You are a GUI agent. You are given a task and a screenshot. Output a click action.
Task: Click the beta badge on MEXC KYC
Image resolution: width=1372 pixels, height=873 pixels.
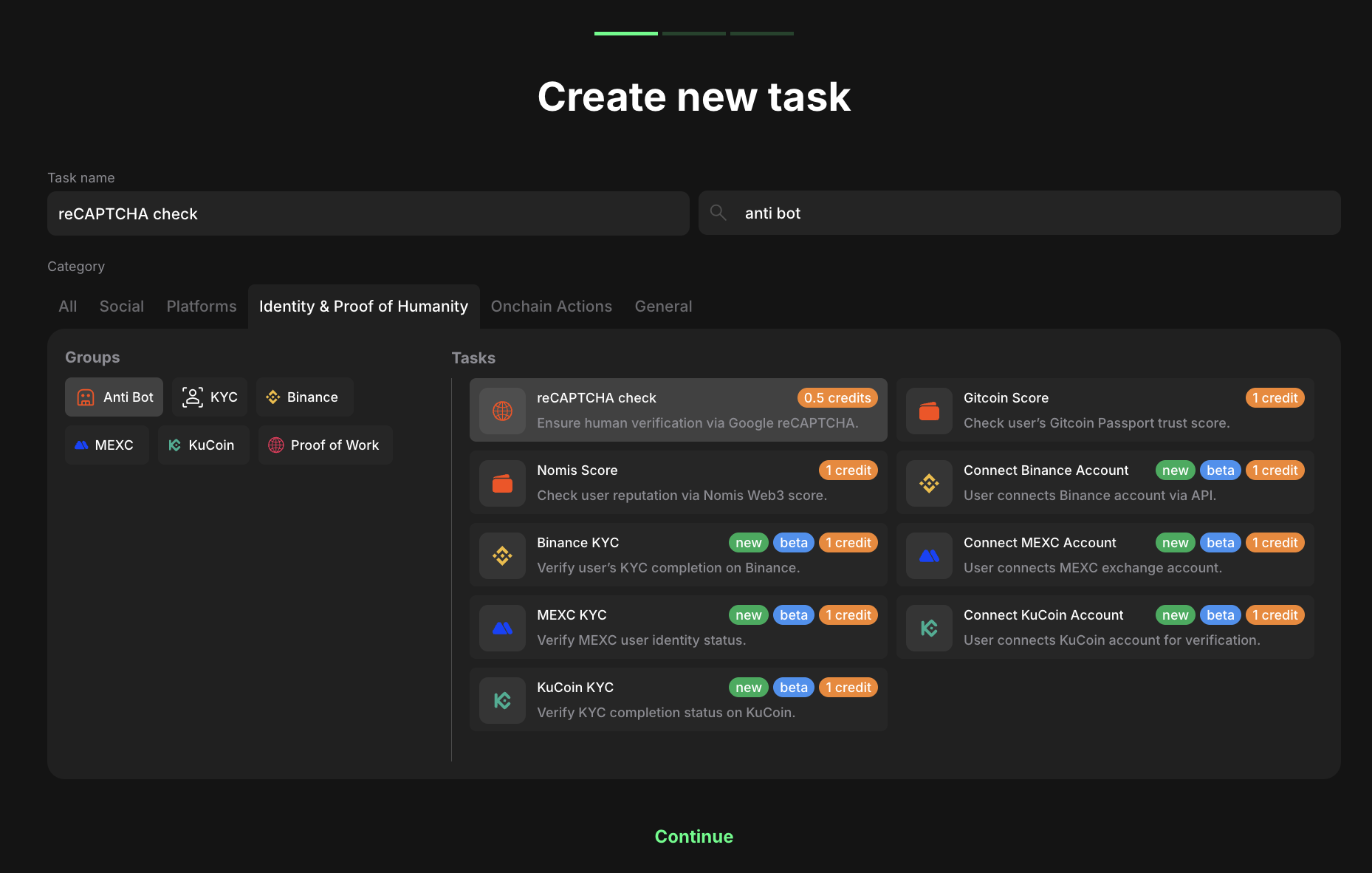pos(794,615)
